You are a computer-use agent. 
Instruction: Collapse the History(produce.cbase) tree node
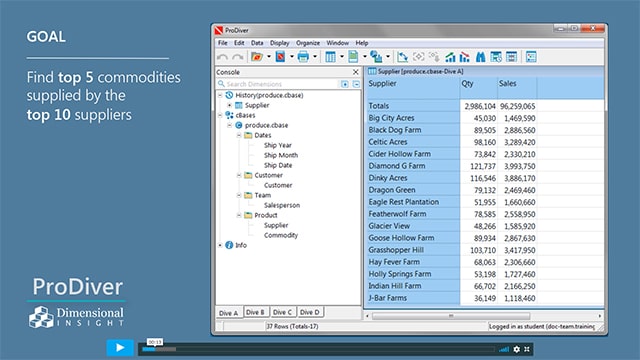(220, 95)
